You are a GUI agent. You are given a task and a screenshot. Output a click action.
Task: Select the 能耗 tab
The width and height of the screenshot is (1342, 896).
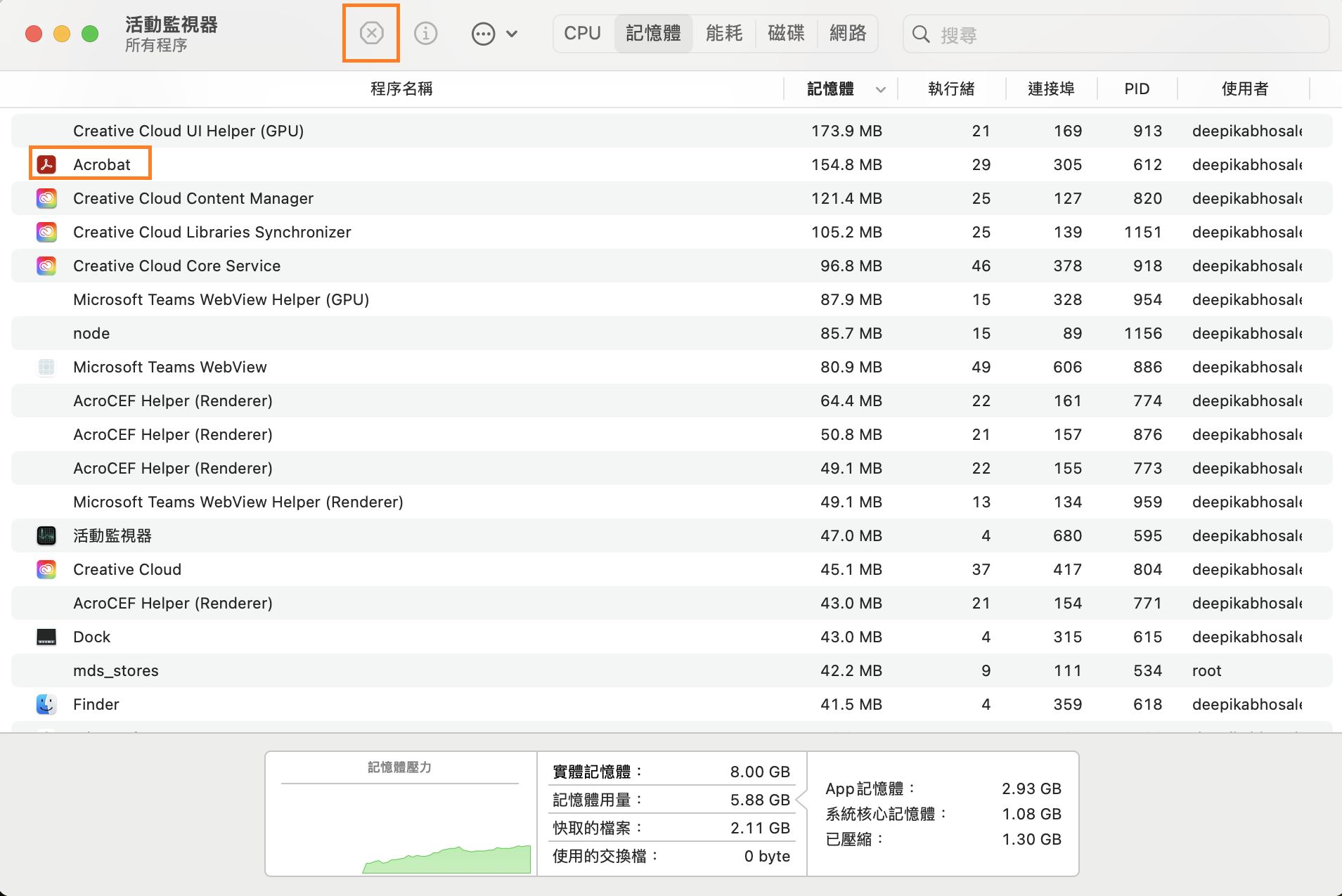tap(723, 32)
